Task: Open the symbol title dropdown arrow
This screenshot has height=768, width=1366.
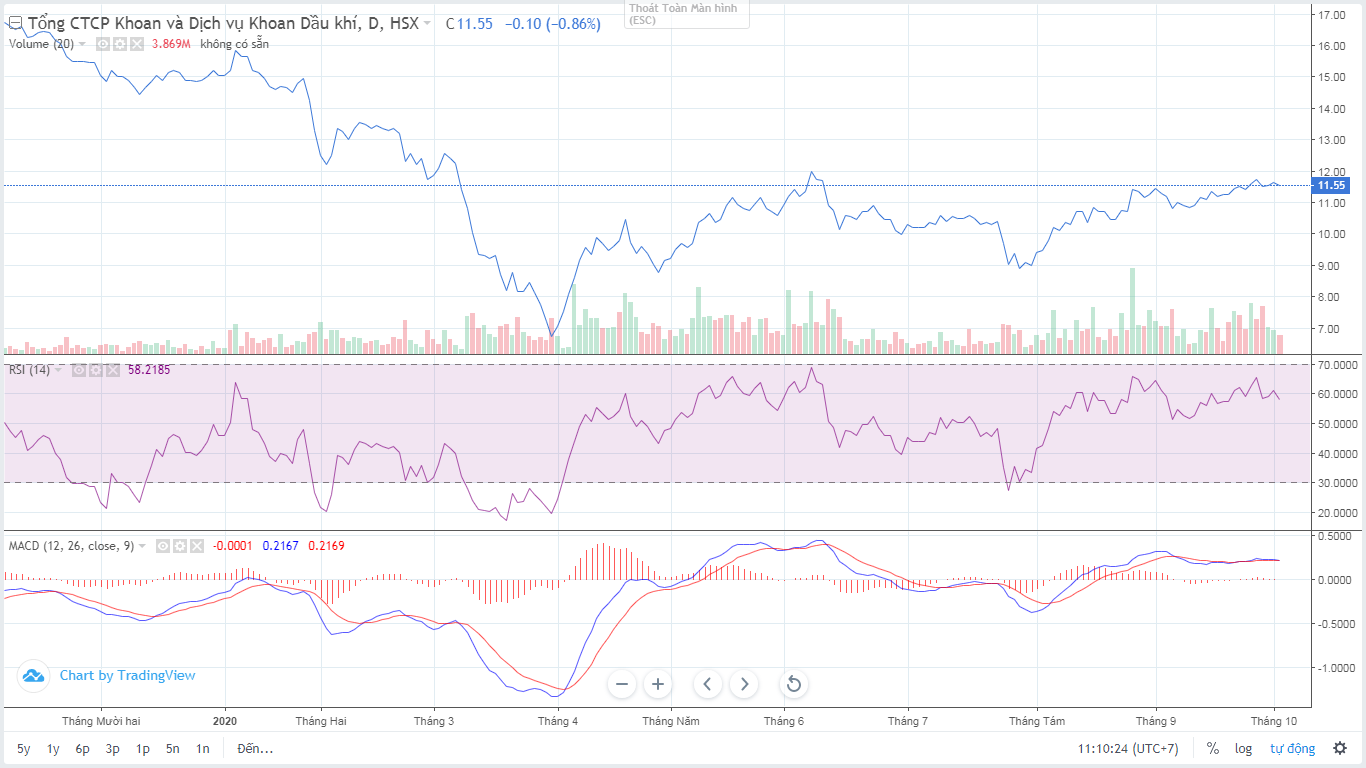Action: [428, 23]
